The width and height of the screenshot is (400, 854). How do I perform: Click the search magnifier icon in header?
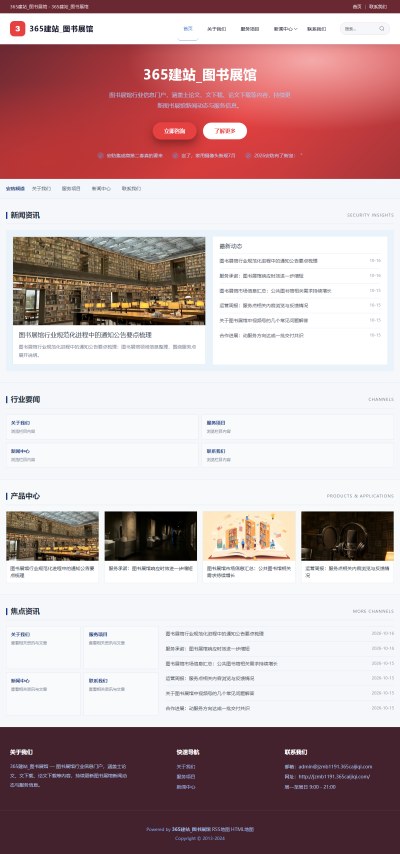[382, 29]
